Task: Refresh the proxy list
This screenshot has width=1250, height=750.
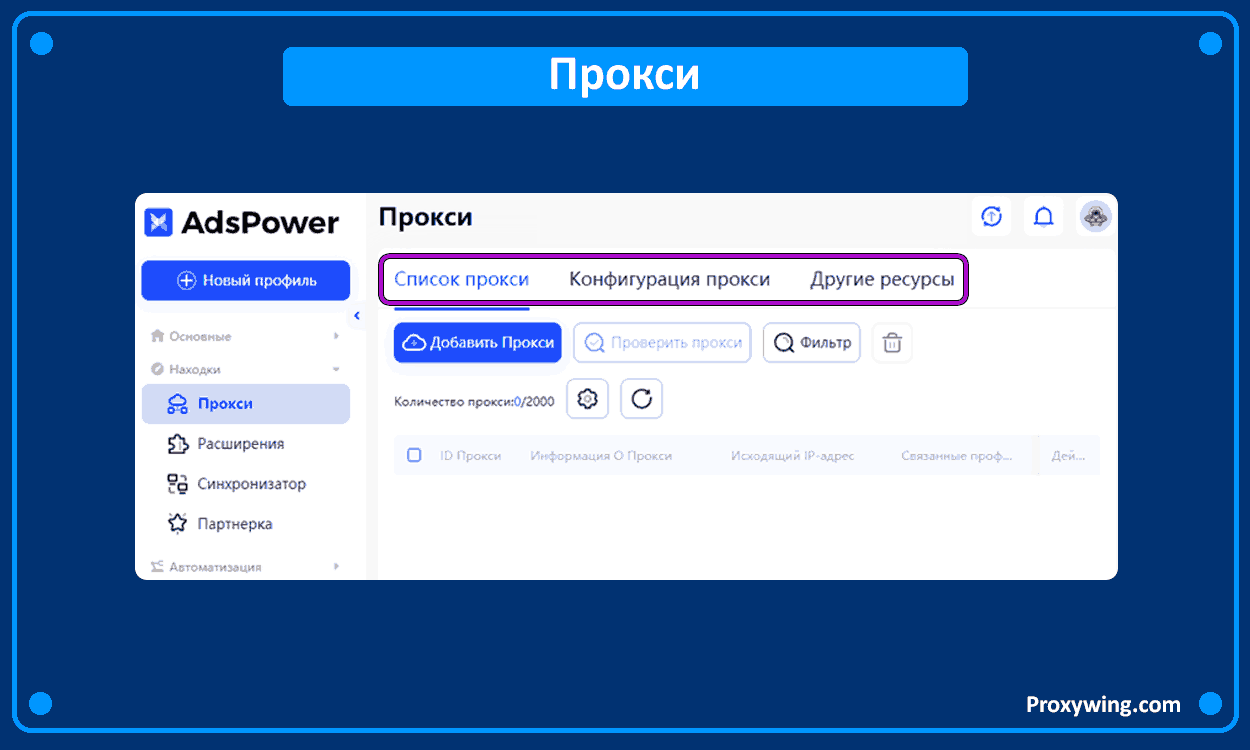Action: pyautogui.click(x=642, y=399)
